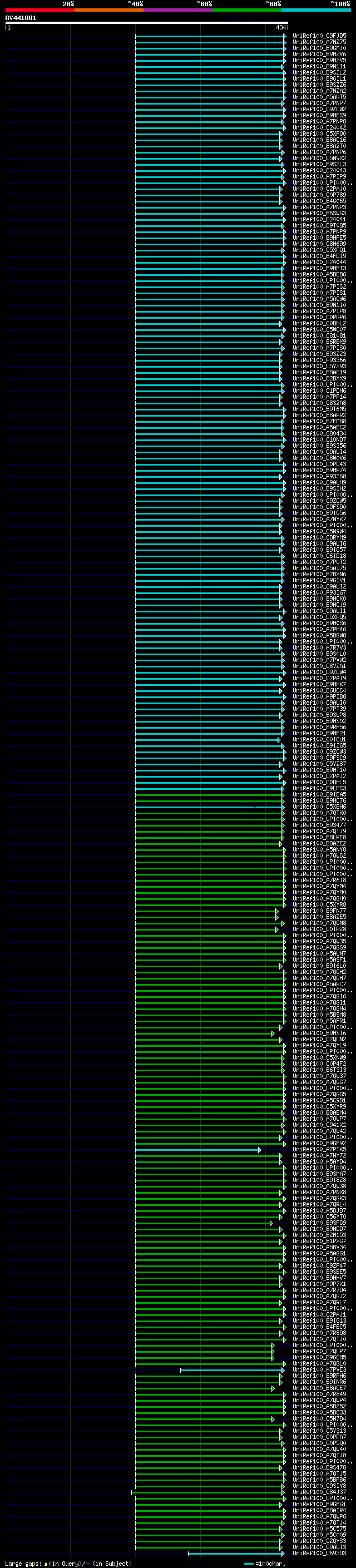
Task: Click the cyan ~100% identity legend segment
Action: (x=317, y=10)
